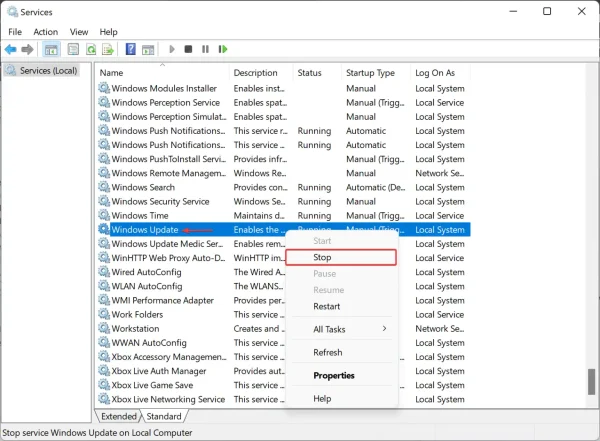The height and width of the screenshot is (441, 600).
Task: Open the File menu
Action: [15, 32]
